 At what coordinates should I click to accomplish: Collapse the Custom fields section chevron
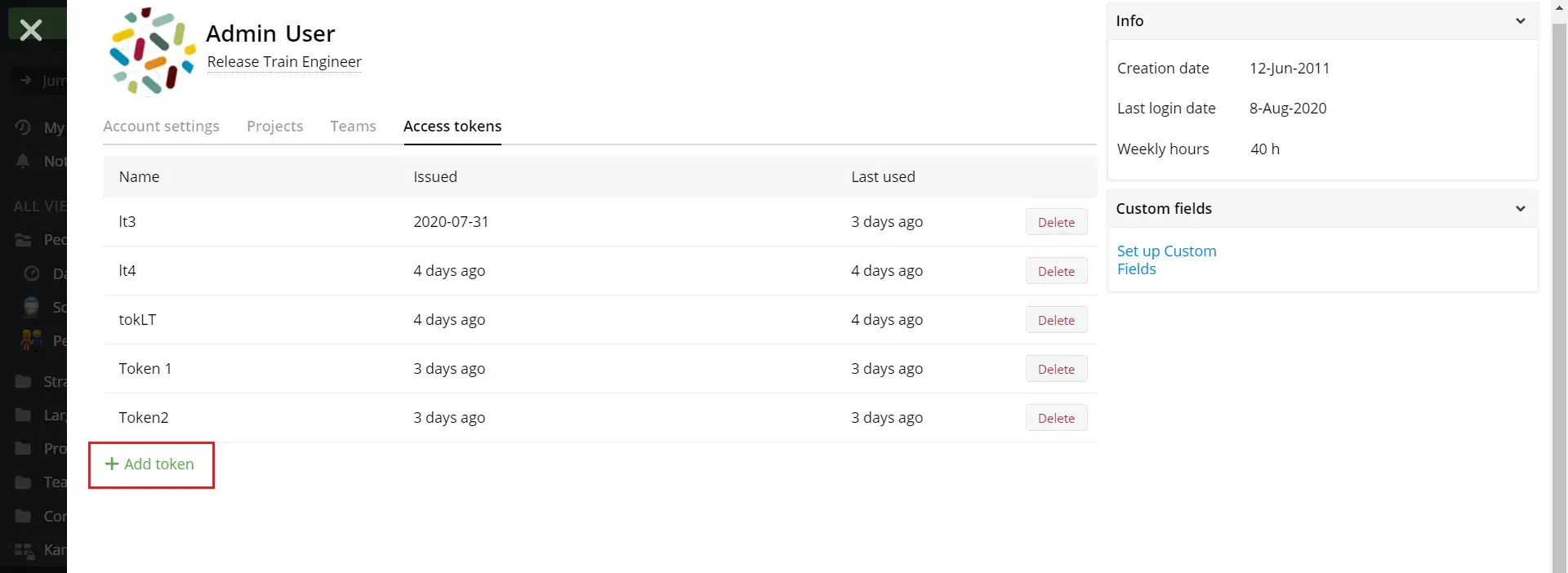1520,209
